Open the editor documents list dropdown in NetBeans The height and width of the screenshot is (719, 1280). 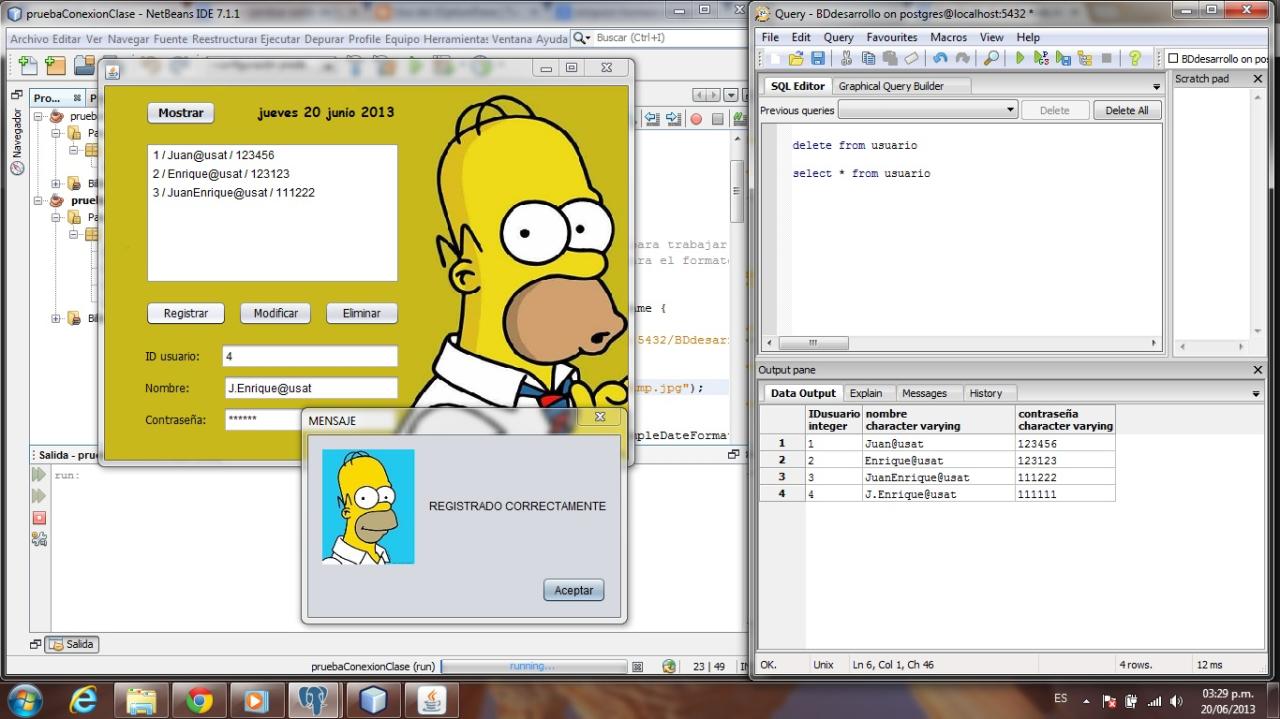pos(731,95)
